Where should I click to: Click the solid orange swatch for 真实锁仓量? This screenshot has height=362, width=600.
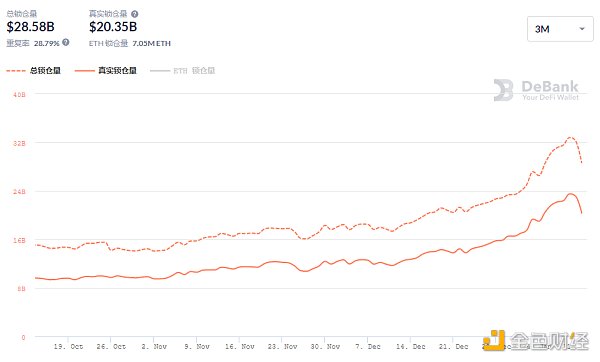85,71
